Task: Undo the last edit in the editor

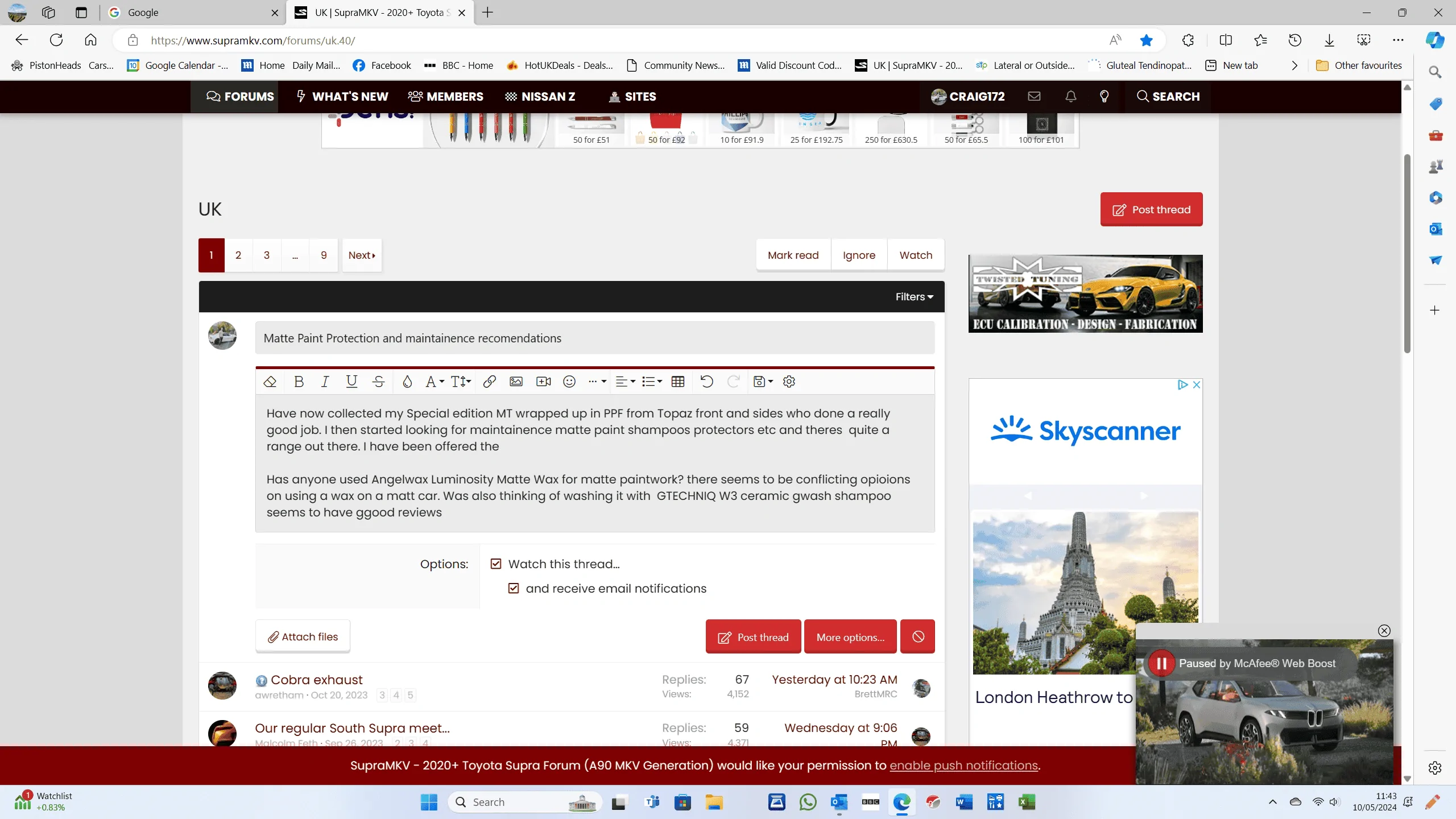Action: (x=706, y=382)
